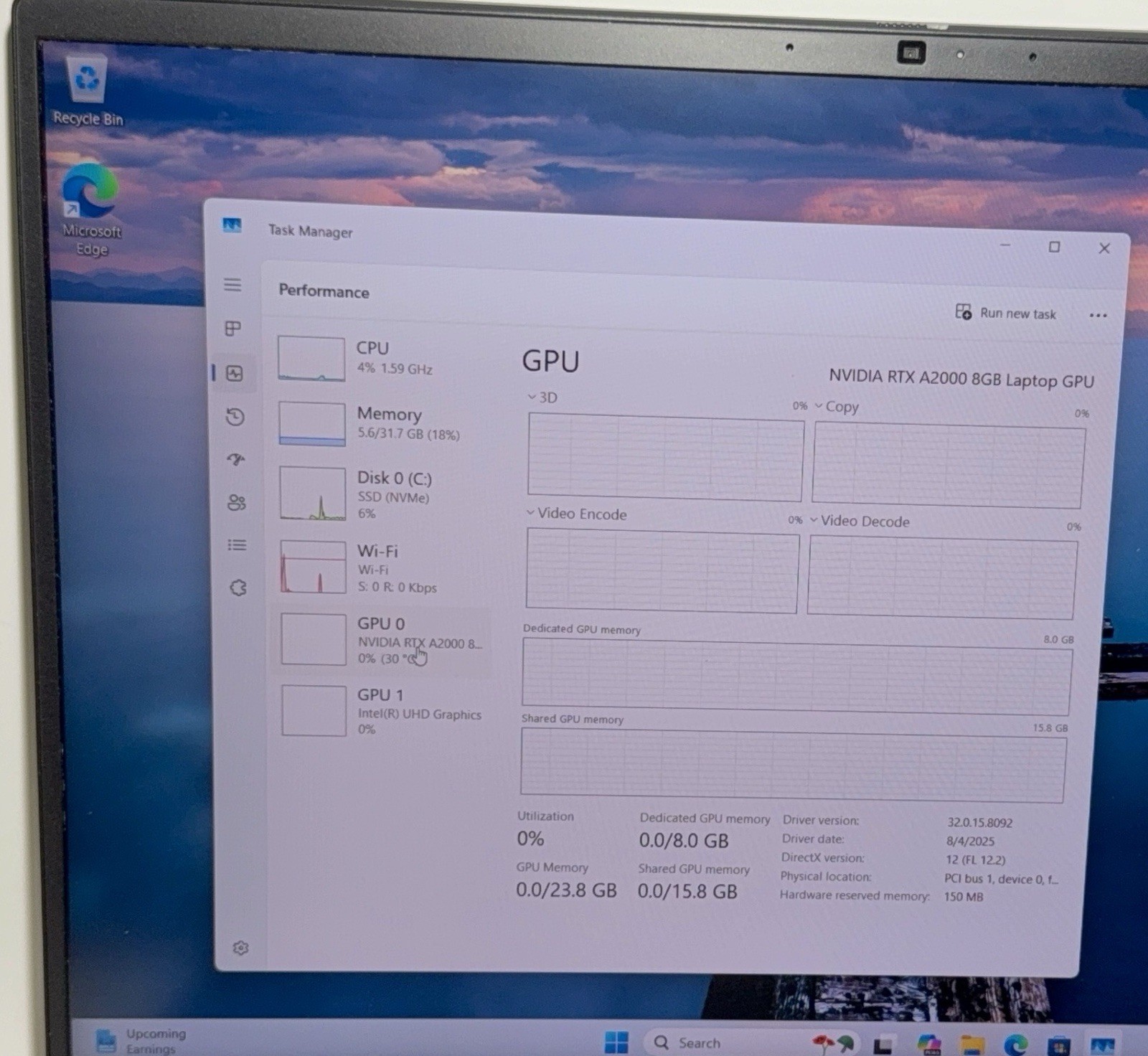Open the Users sidebar icon
Image resolution: width=1148 pixels, height=1056 pixels.
tap(237, 502)
